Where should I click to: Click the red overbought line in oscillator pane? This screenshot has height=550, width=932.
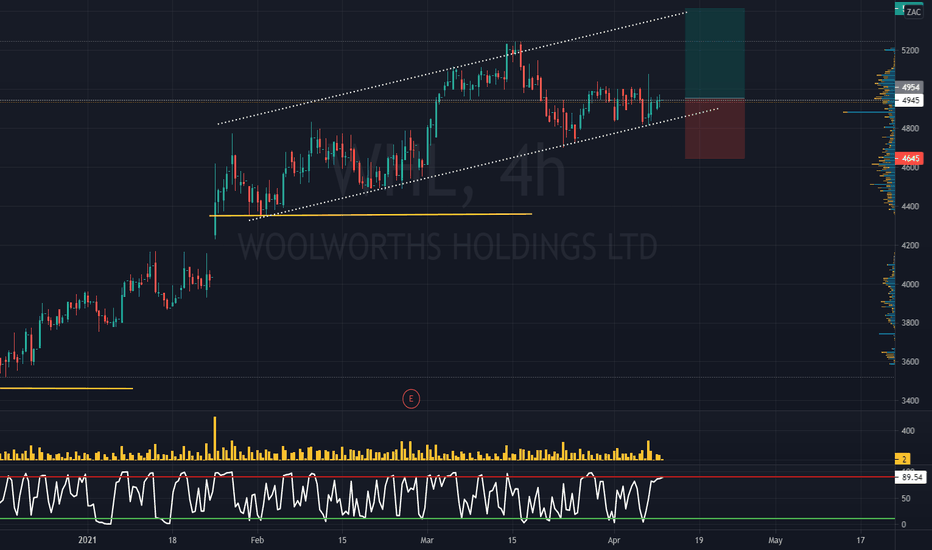(447, 477)
